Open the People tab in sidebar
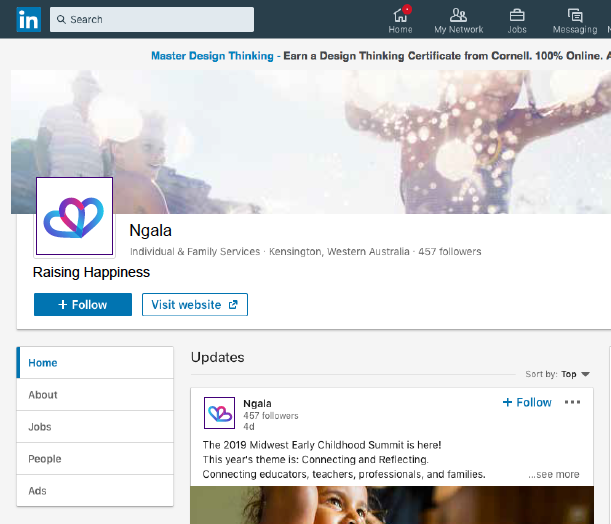 point(95,459)
